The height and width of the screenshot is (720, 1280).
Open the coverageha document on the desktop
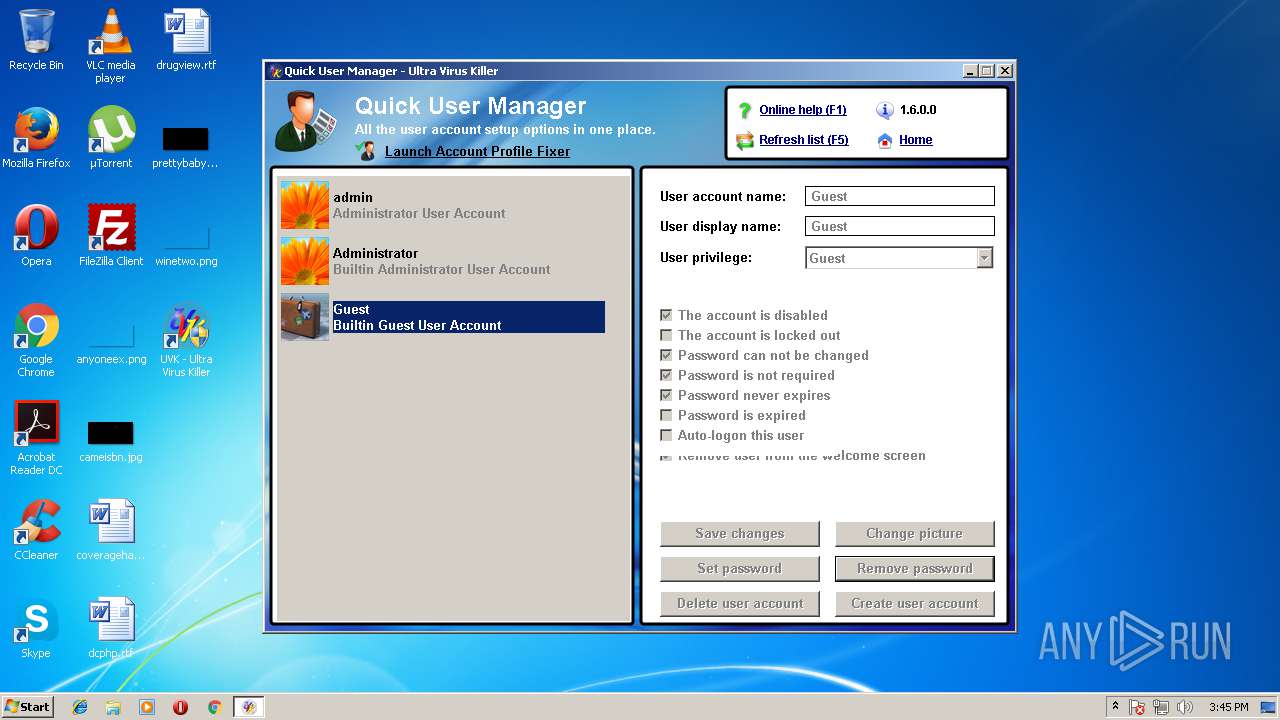[110, 530]
